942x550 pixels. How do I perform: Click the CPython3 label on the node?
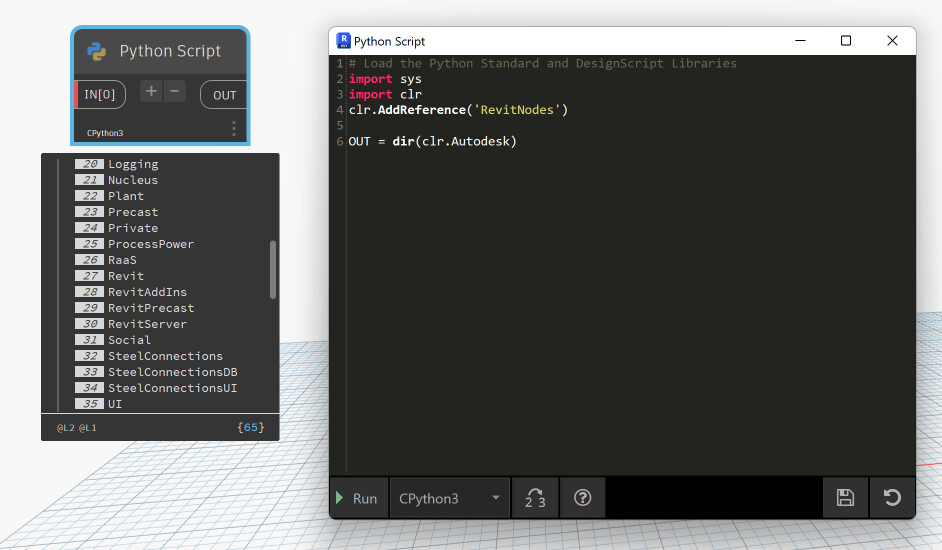coord(105,133)
